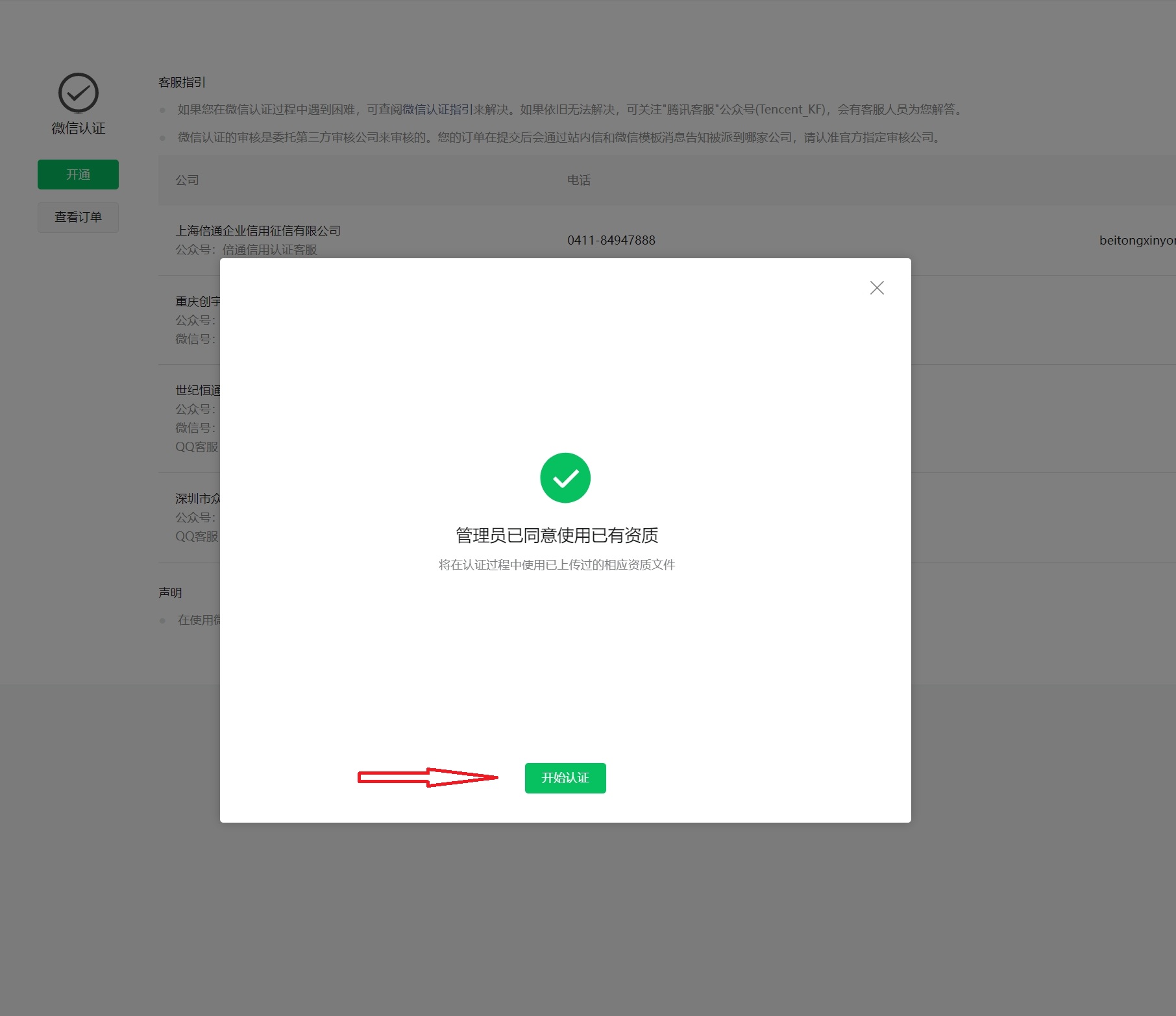
Task: Click the company name 上海倍通企业信用征信有限公司
Action: (258, 230)
